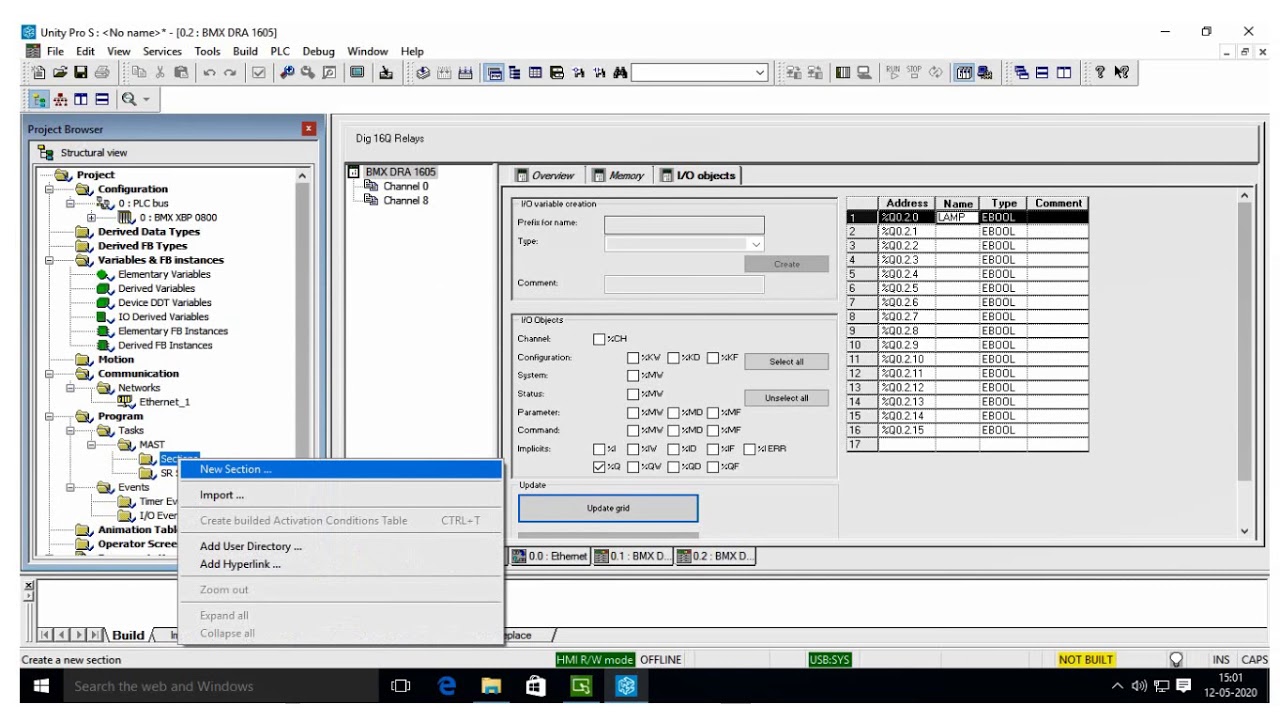Viewport: 1280px width, 720px height.
Task: Tick the Configuration %KW checkbox
Action: (x=633, y=358)
